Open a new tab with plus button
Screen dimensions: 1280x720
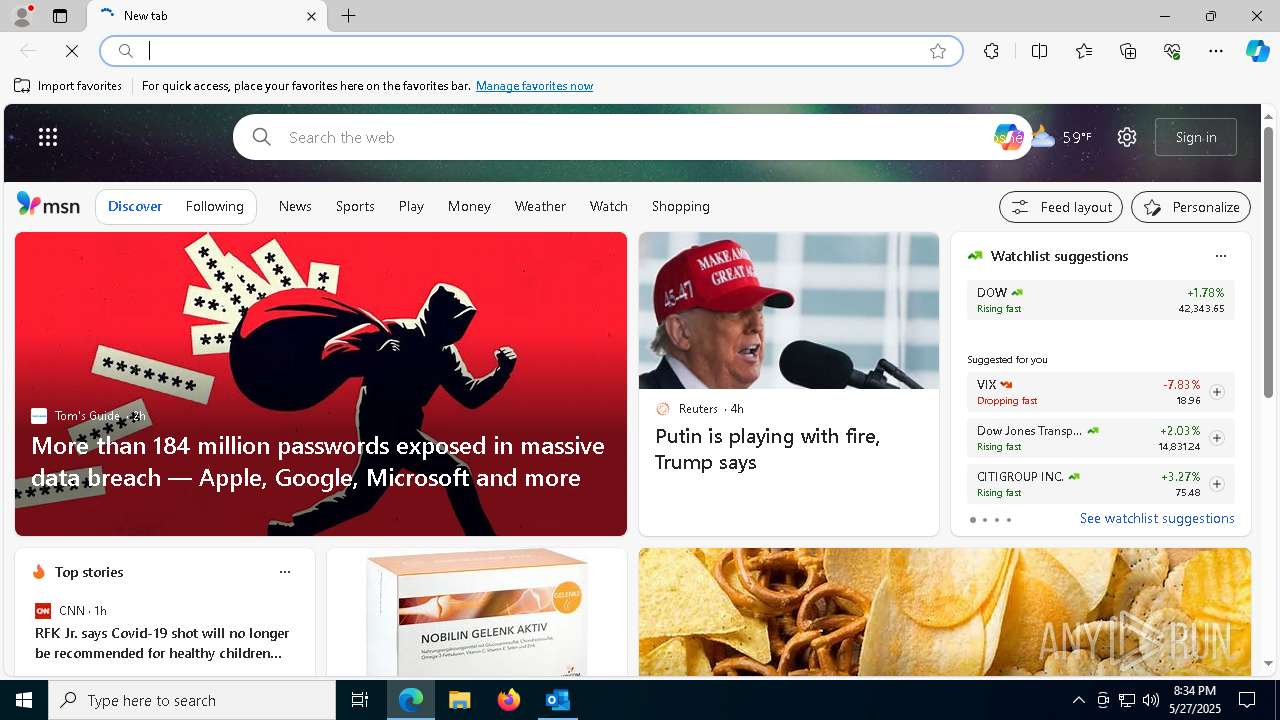[x=349, y=16]
